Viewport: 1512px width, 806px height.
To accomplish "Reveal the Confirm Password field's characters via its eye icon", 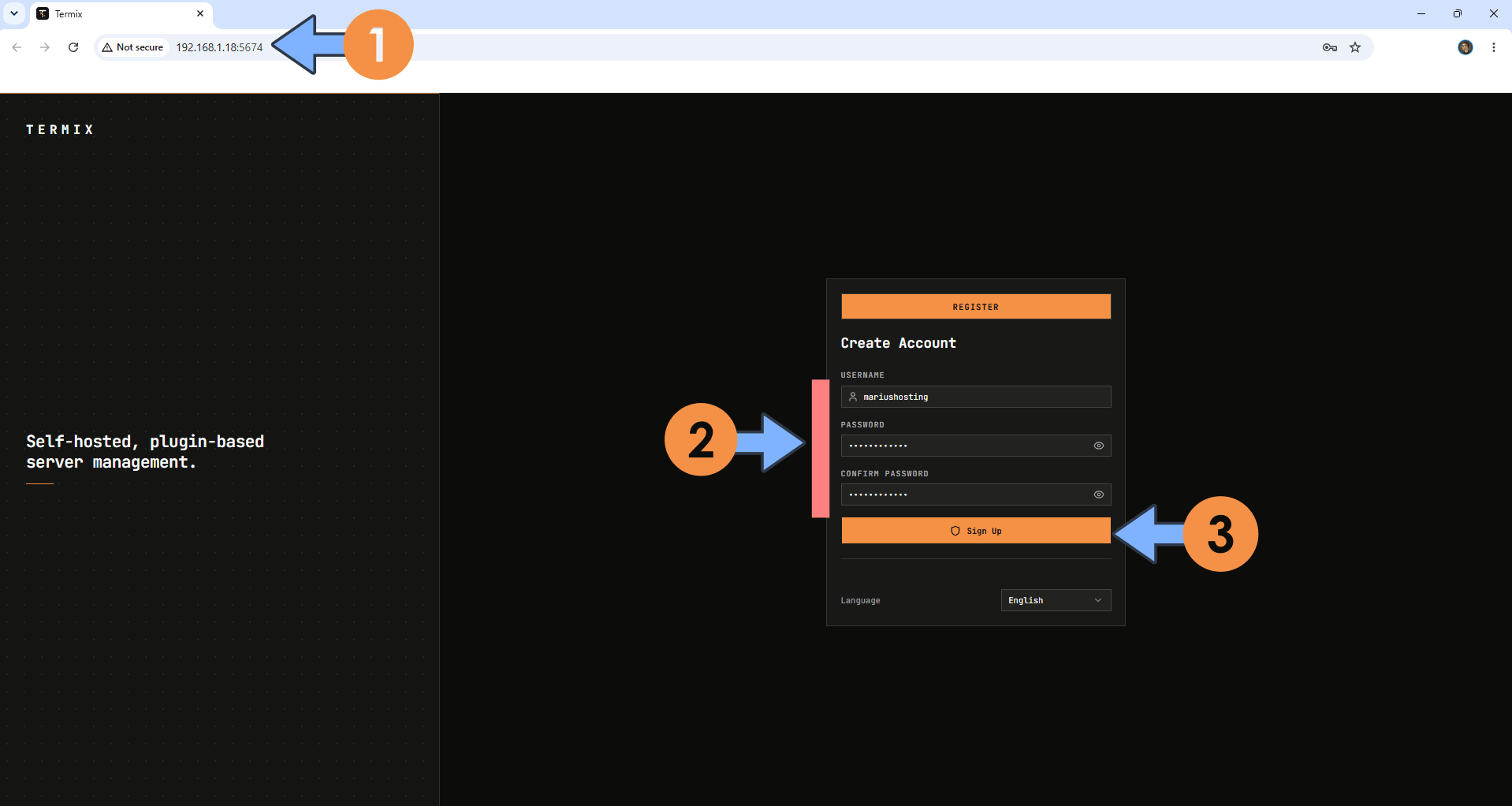I will [1099, 494].
